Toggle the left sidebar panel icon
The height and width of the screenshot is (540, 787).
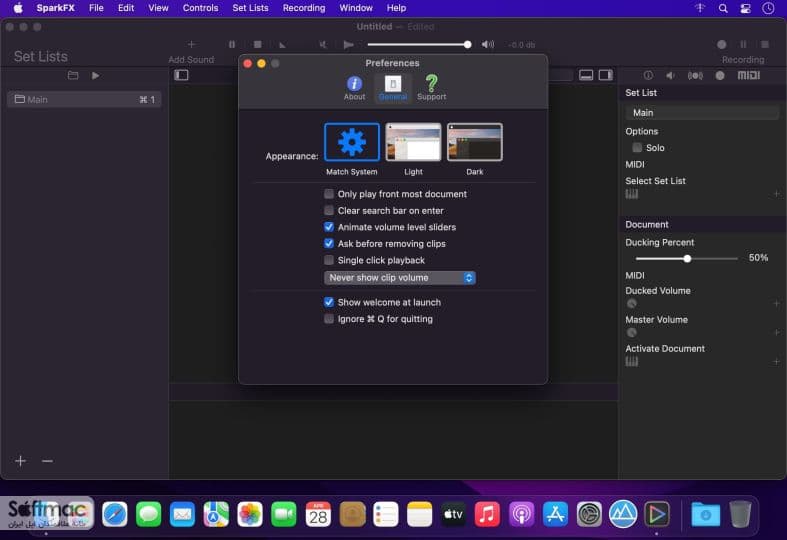click(181, 75)
